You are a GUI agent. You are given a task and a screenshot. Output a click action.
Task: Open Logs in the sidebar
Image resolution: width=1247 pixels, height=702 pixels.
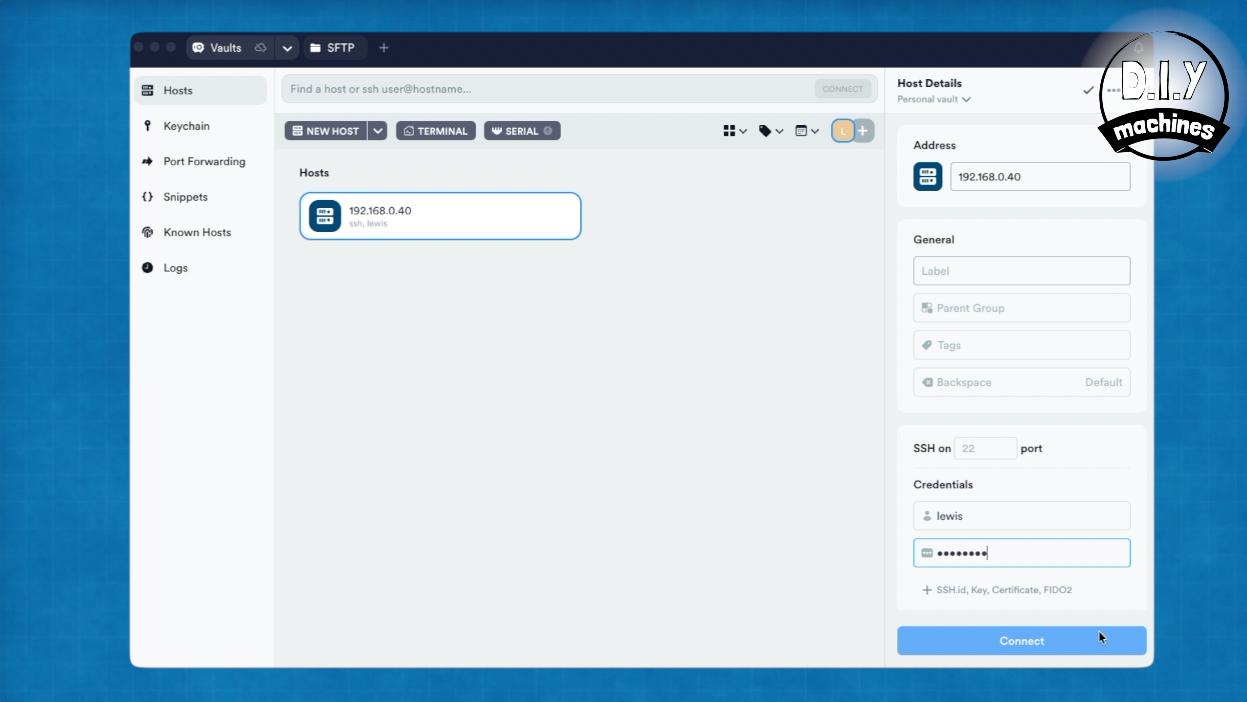(x=201, y=268)
